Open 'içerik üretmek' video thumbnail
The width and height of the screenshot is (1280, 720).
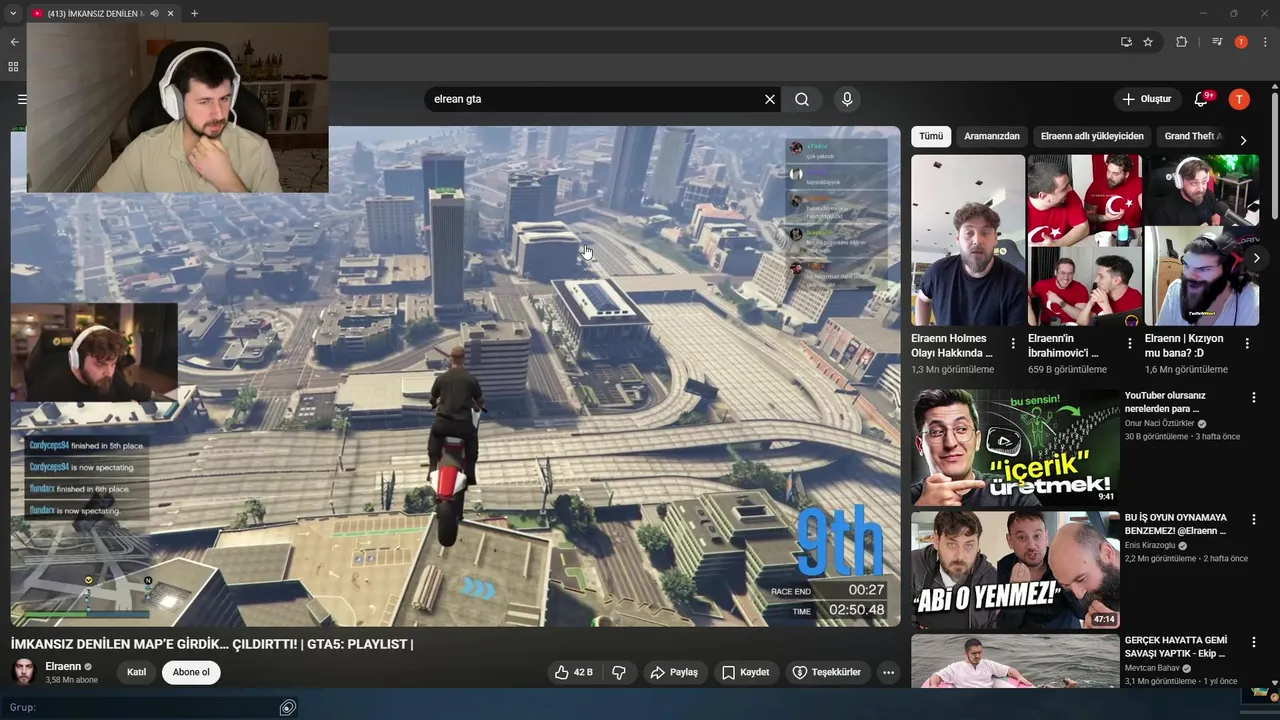click(x=1015, y=448)
